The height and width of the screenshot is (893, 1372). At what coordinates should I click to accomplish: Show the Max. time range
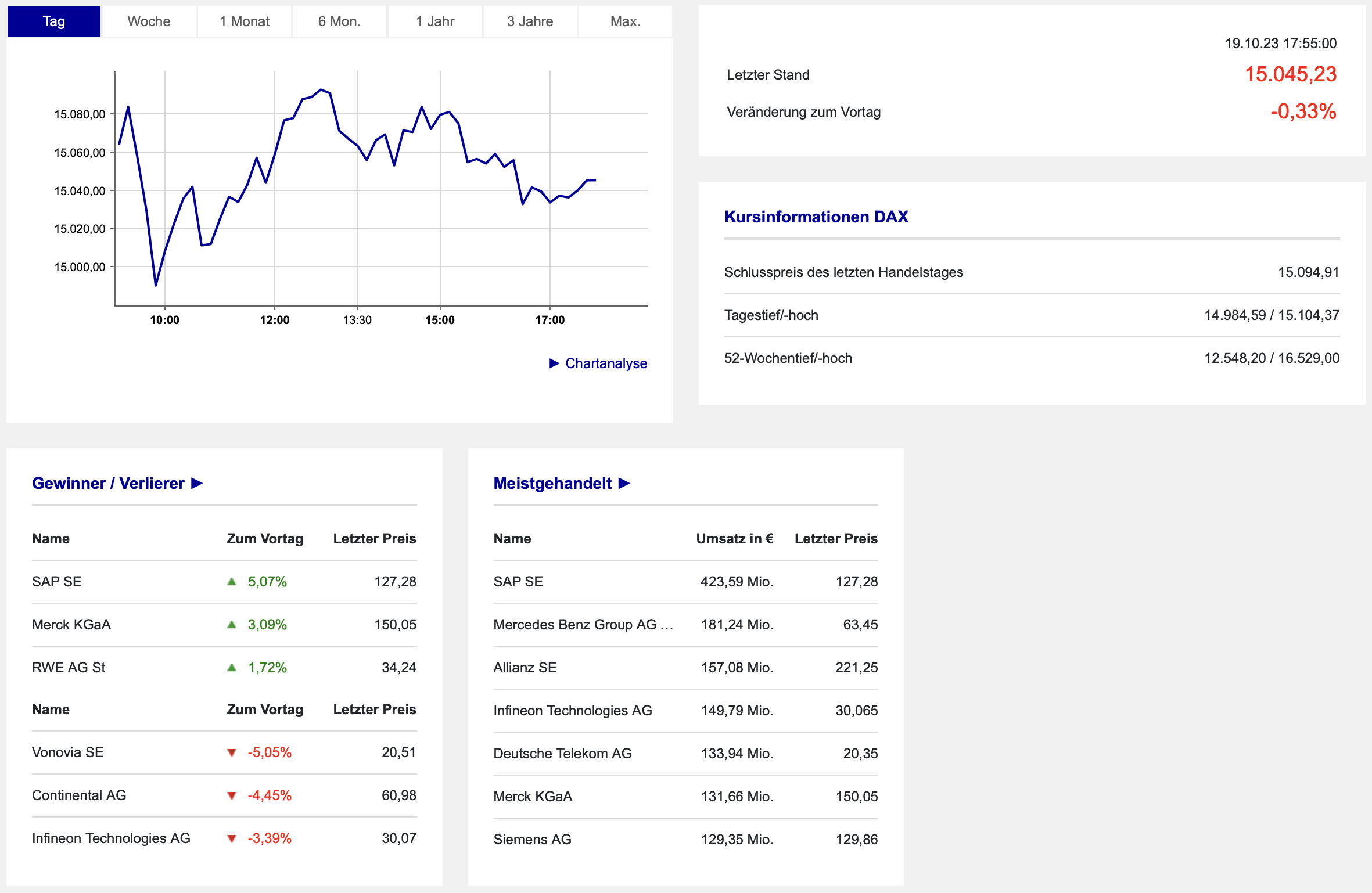click(625, 21)
